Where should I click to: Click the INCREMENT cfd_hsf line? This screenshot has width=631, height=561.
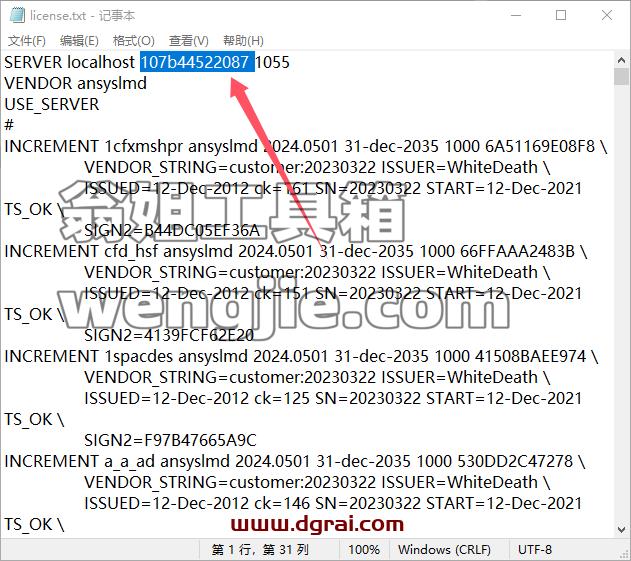[x=296, y=251]
